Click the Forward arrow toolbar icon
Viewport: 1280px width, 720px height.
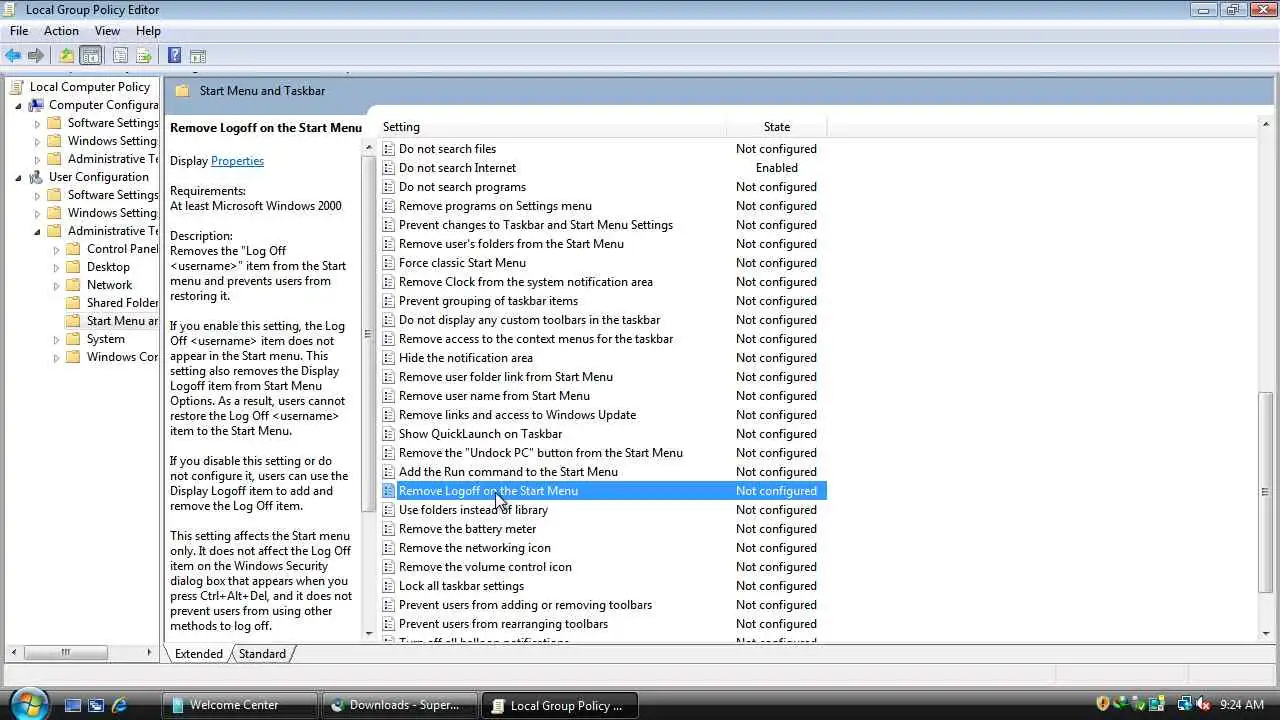(x=36, y=56)
